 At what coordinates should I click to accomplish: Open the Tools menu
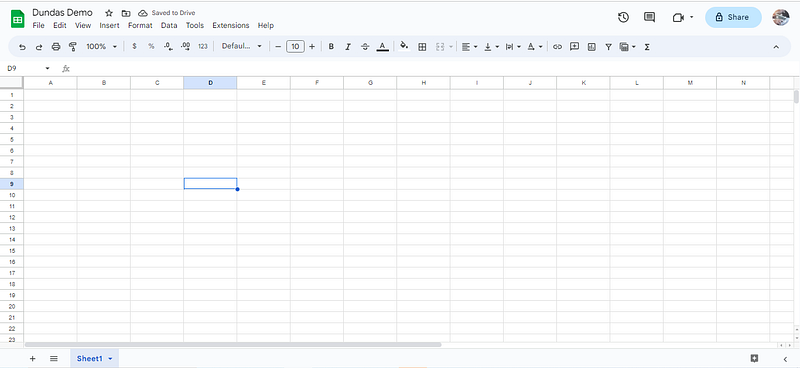coord(194,25)
